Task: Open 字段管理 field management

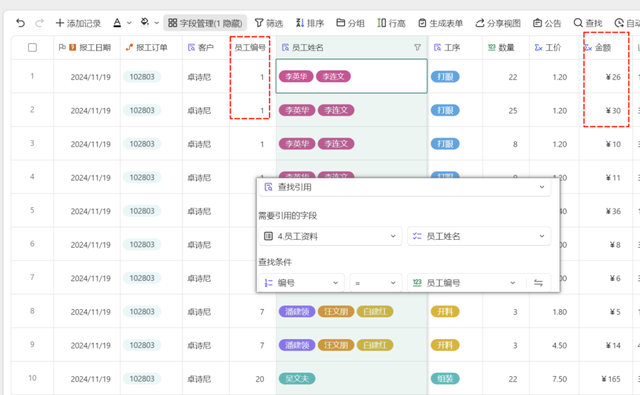Action: click(x=205, y=23)
